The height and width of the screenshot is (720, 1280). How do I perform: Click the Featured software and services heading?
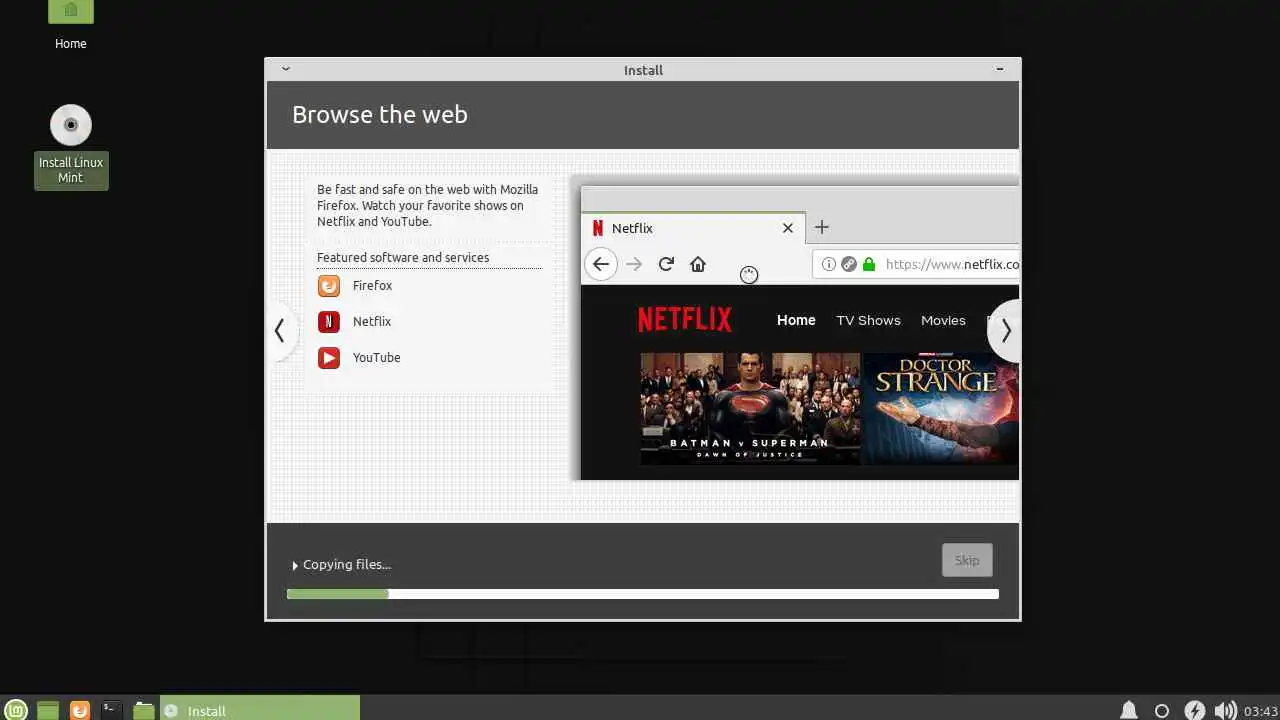point(403,257)
